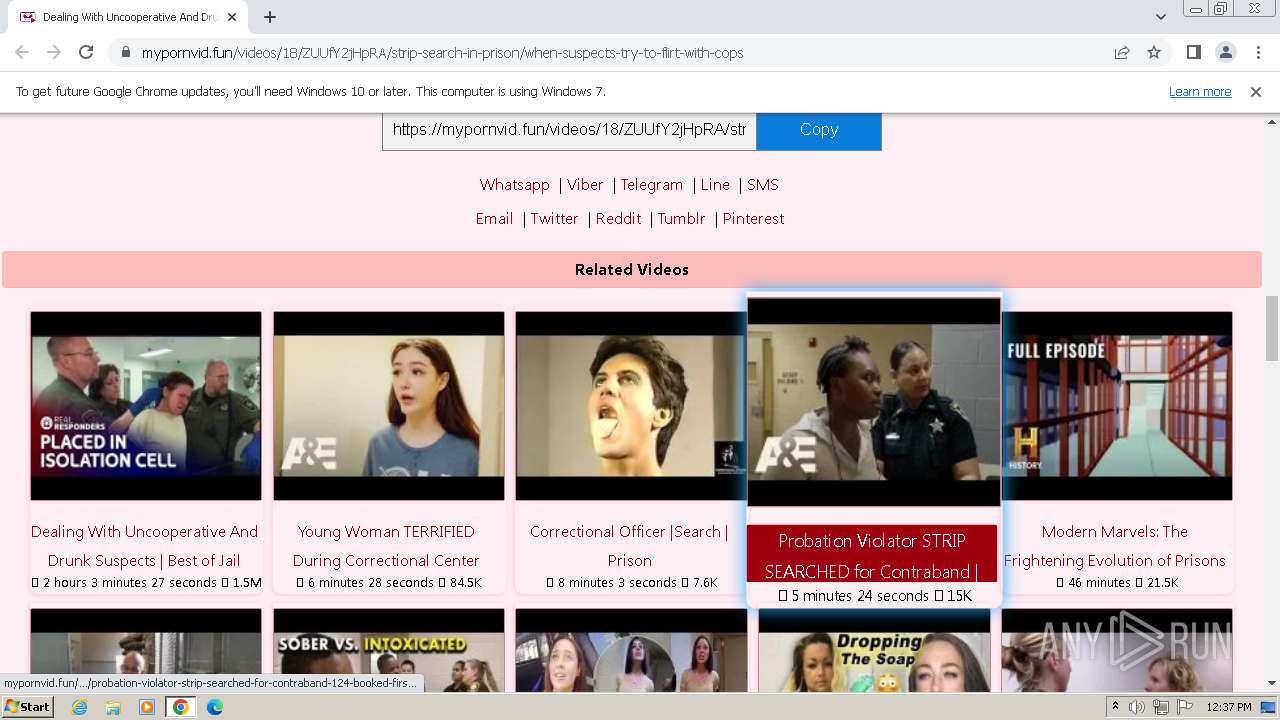
Task: Open Correctional Officer Search Prison title link
Action: click(629, 546)
